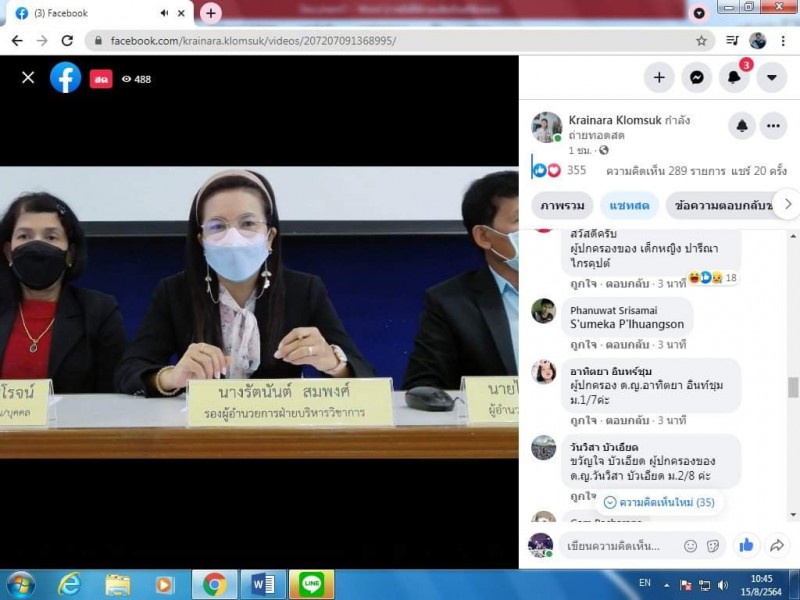Open the post privacy globe icon
Screen dimensions: 800x600
[x=604, y=150]
